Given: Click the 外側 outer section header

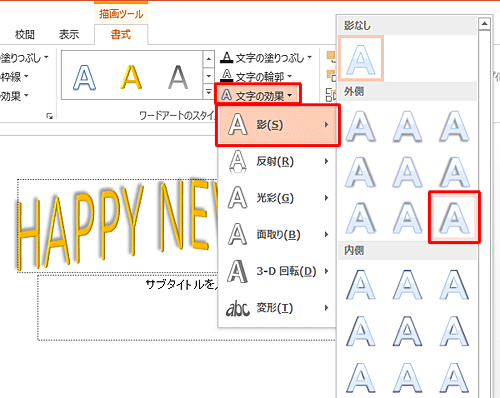Looking at the screenshot, I should click(407, 91).
